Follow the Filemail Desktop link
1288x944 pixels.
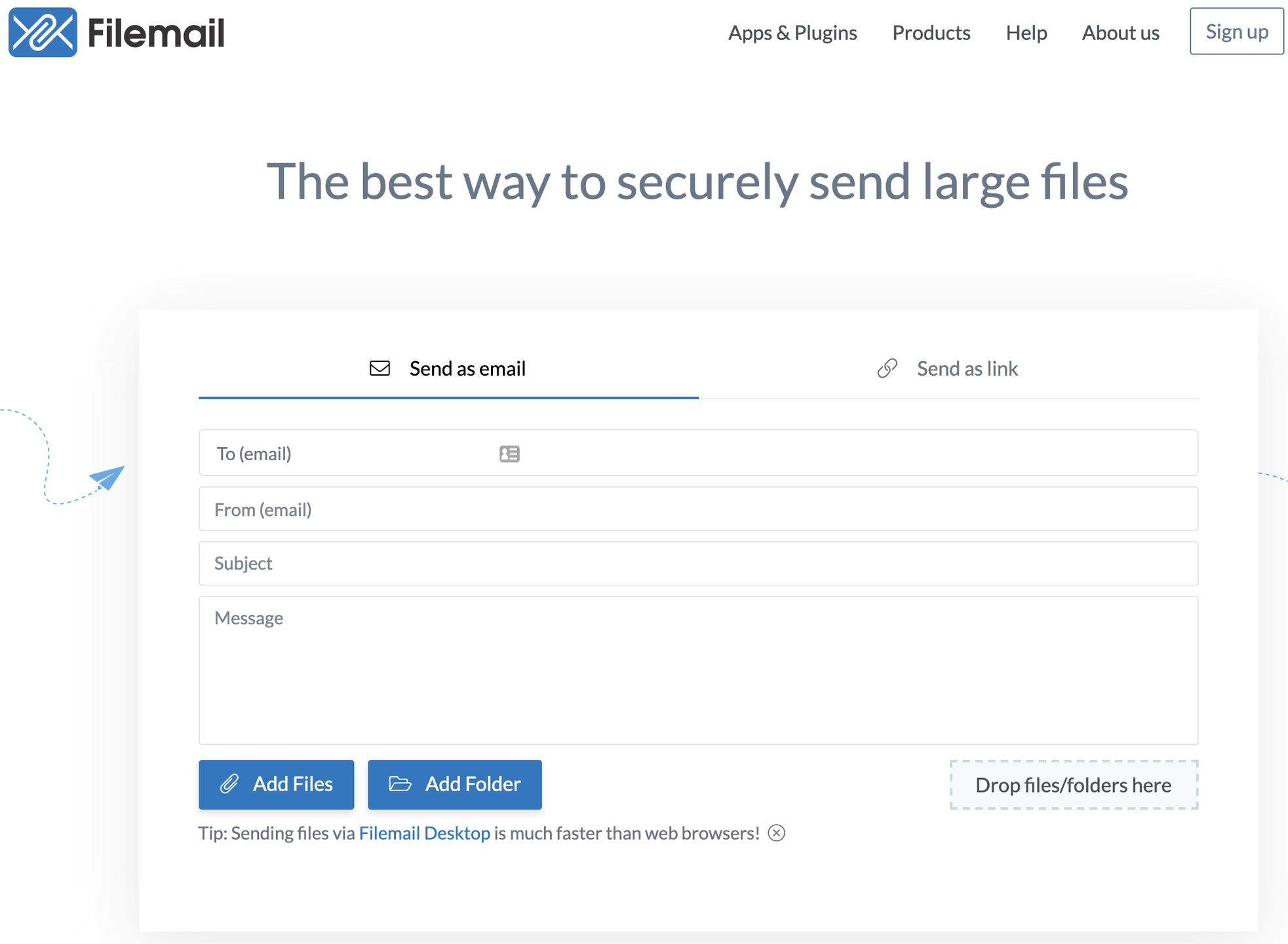click(424, 833)
